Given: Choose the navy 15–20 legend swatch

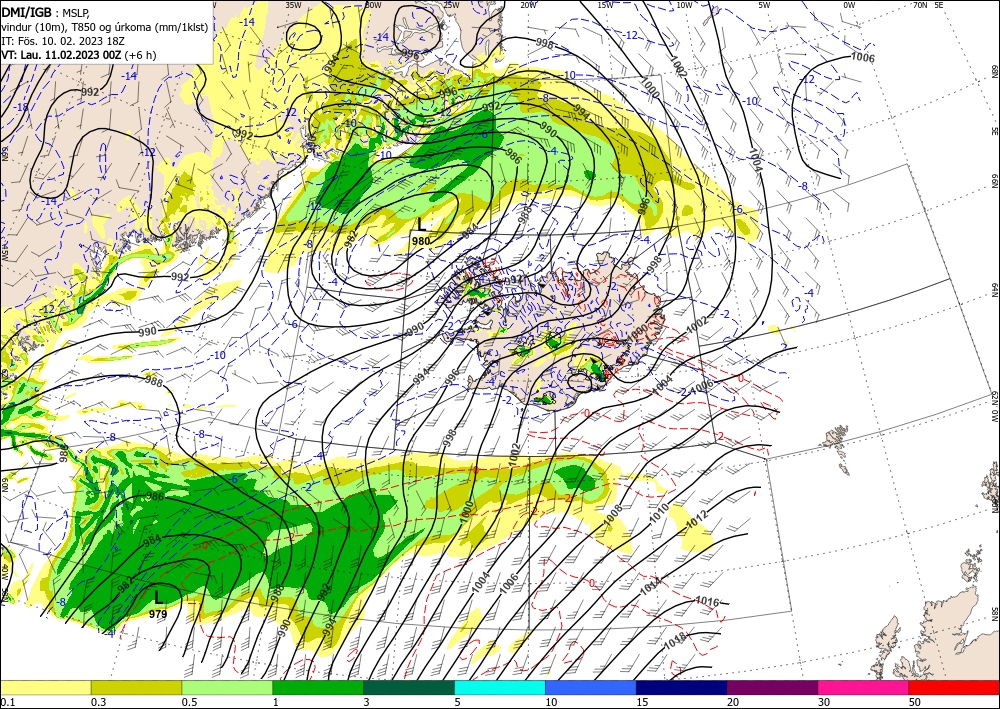Looking at the screenshot, I should point(682,687).
